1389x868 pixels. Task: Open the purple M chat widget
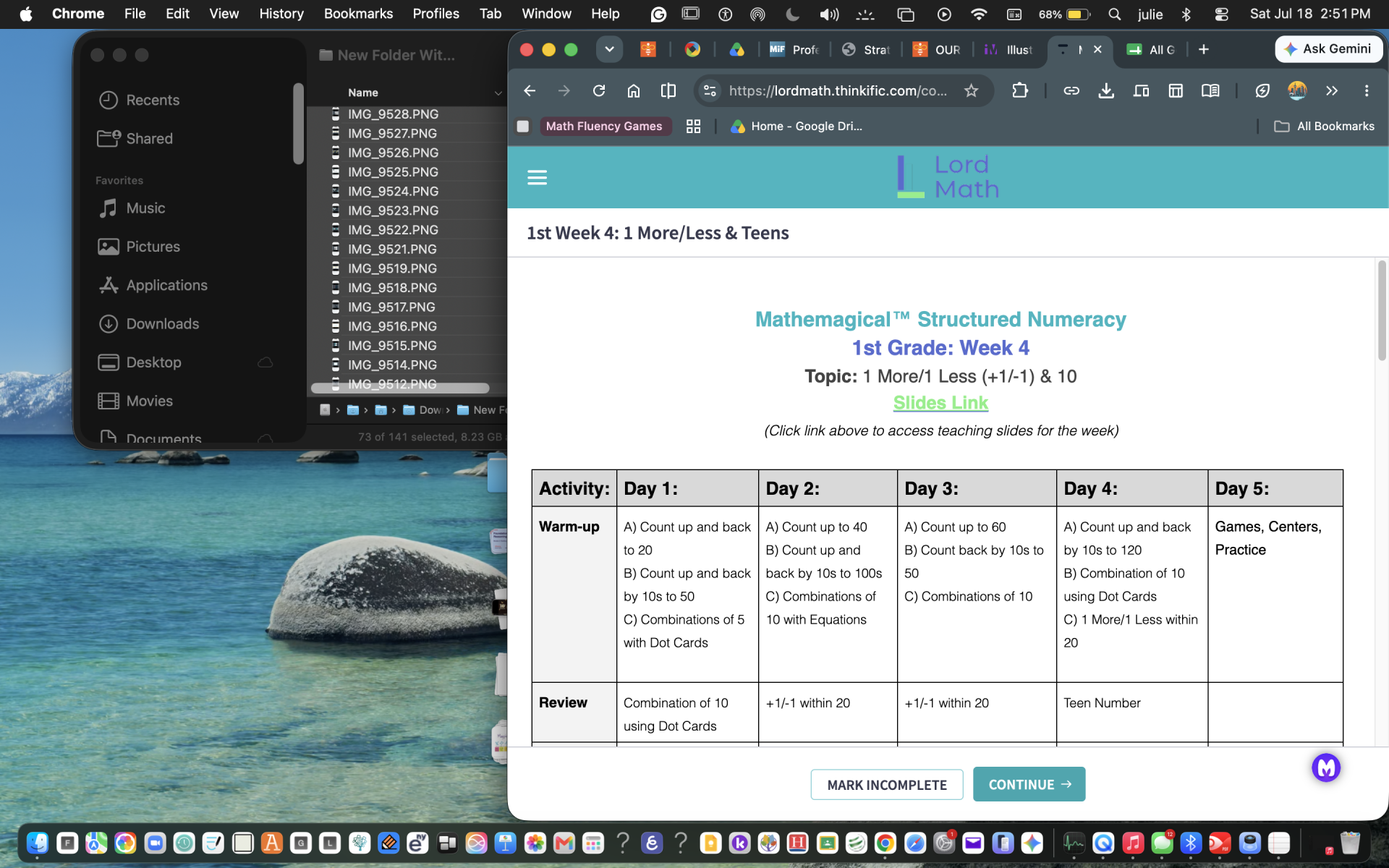click(1326, 767)
